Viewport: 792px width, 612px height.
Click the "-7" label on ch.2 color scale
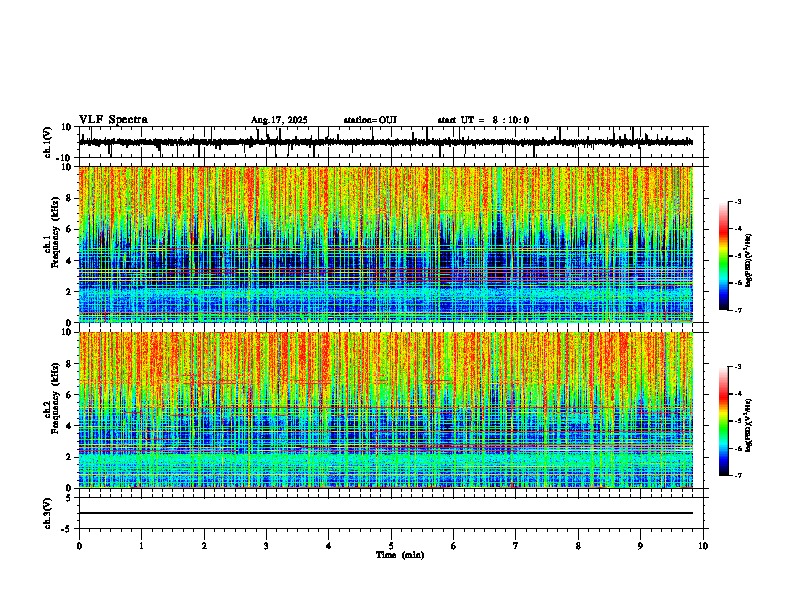pos(738,475)
